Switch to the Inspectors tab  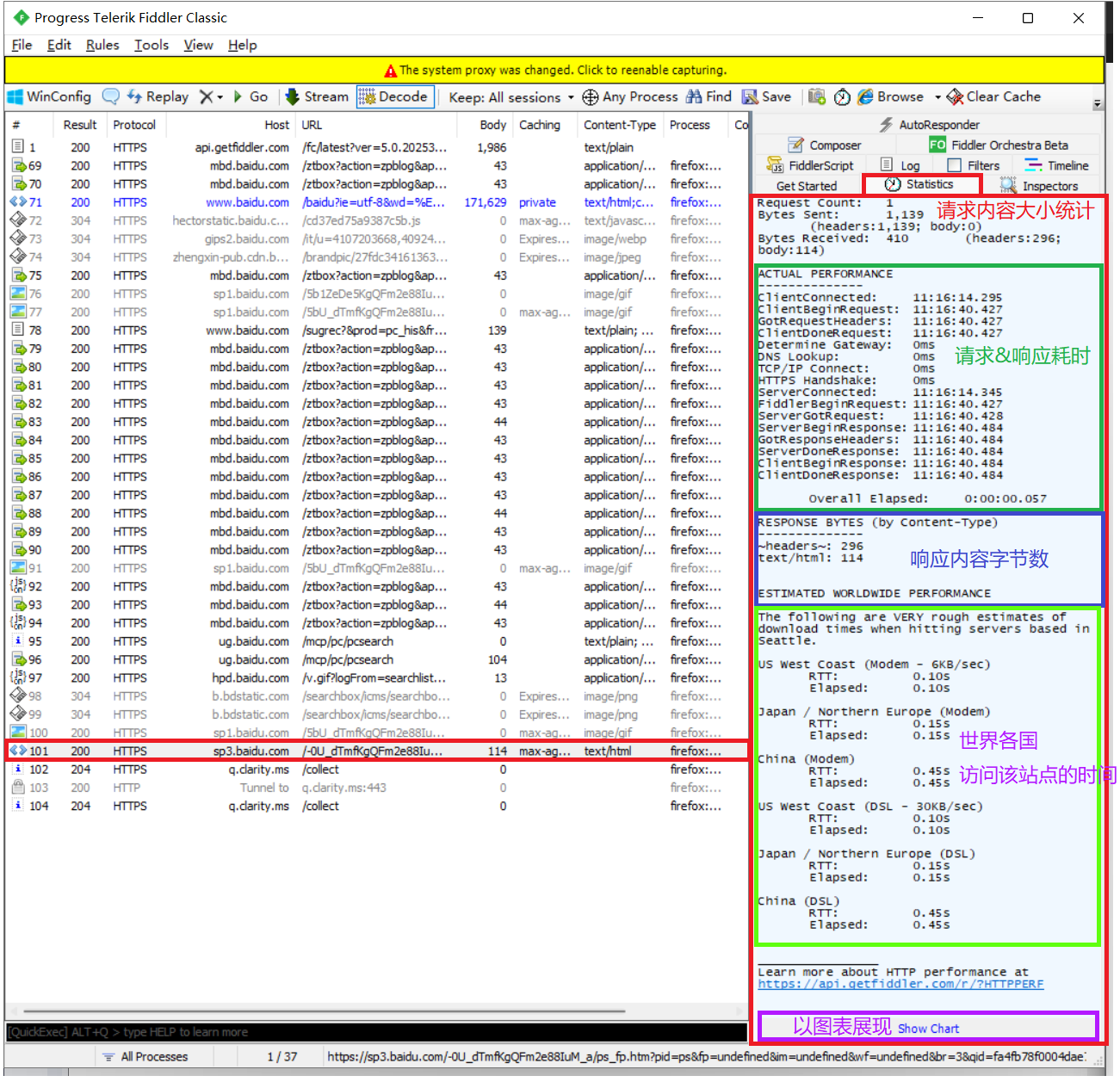(x=1039, y=186)
